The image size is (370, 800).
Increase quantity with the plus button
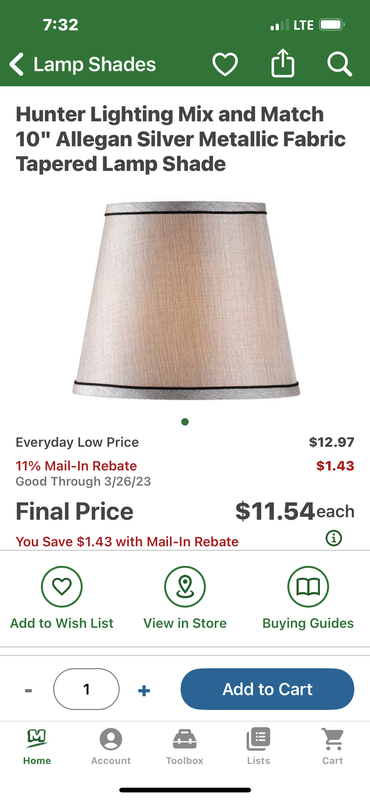pyautogui.click(x=144, y=690)
